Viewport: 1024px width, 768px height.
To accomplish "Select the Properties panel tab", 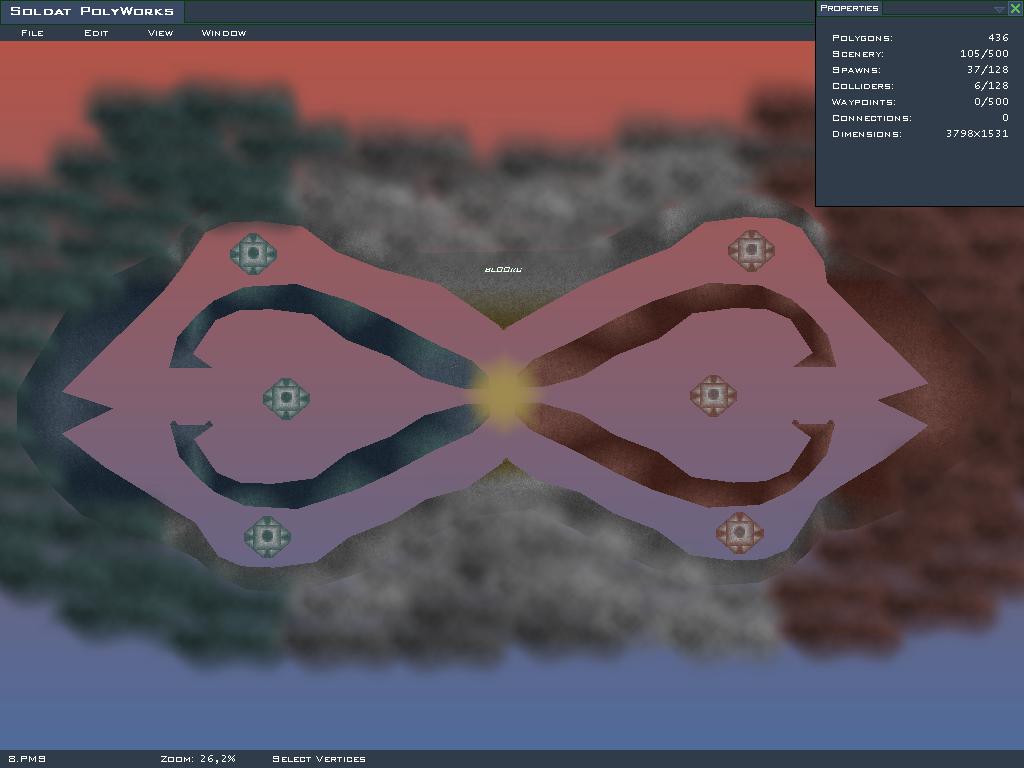I will click(x=849, y=8).
